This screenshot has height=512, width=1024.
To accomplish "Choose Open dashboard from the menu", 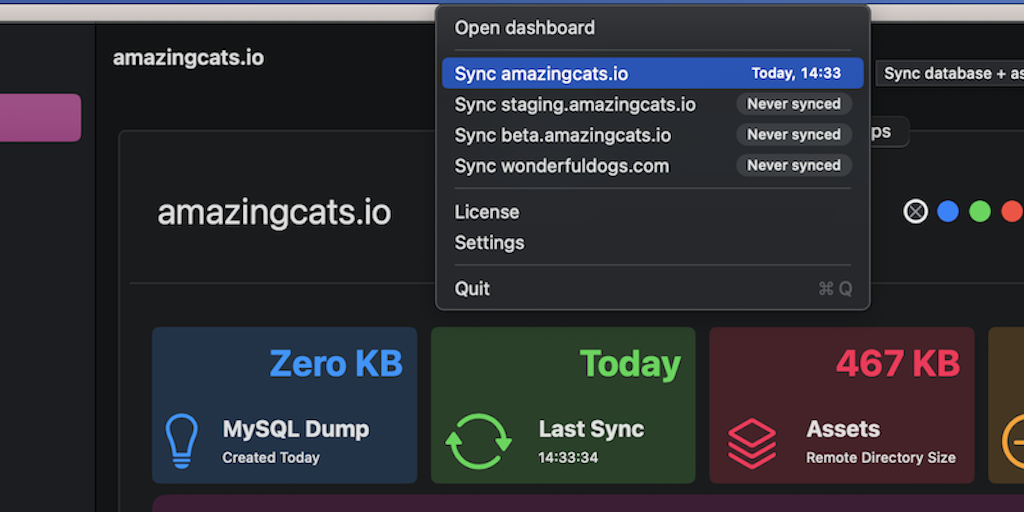I will click(525, 28).
